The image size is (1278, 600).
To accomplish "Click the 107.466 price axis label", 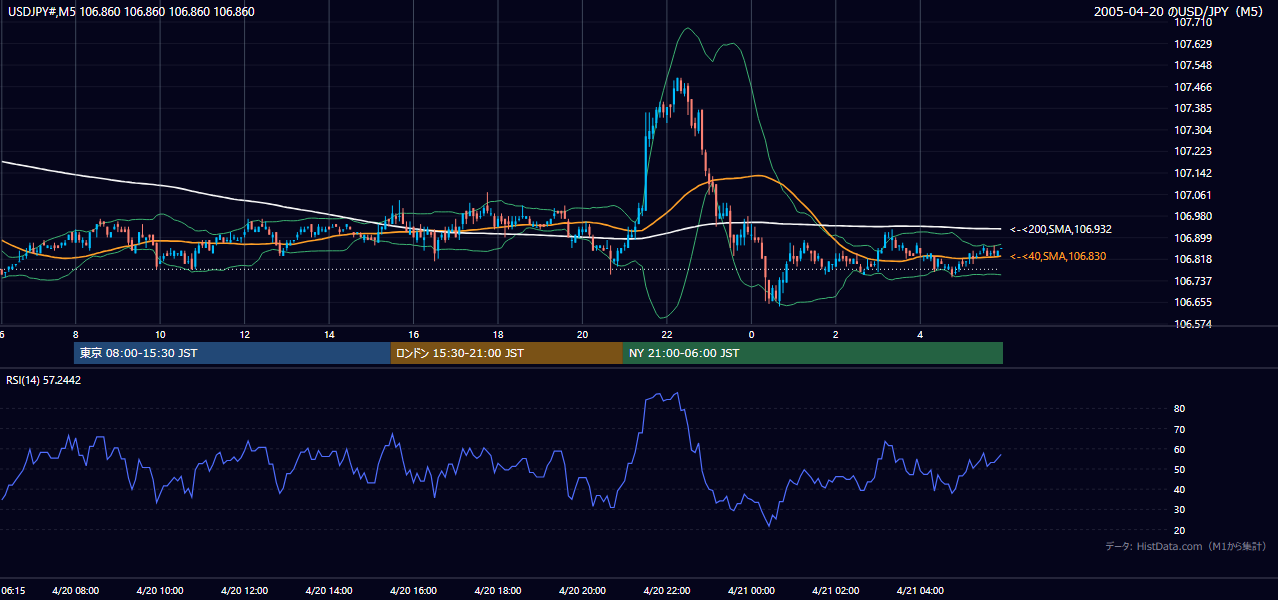I will (1193, 87).
